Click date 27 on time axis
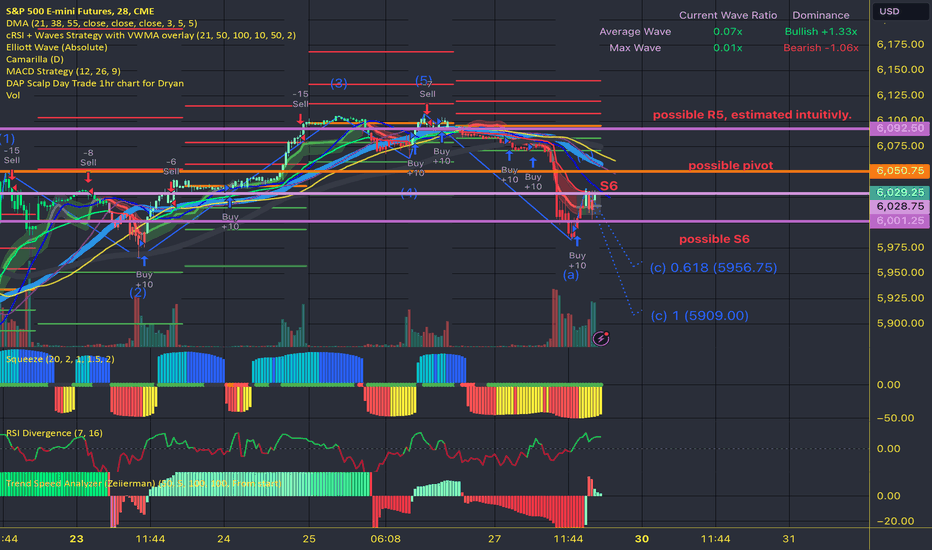 pos(495,539)
